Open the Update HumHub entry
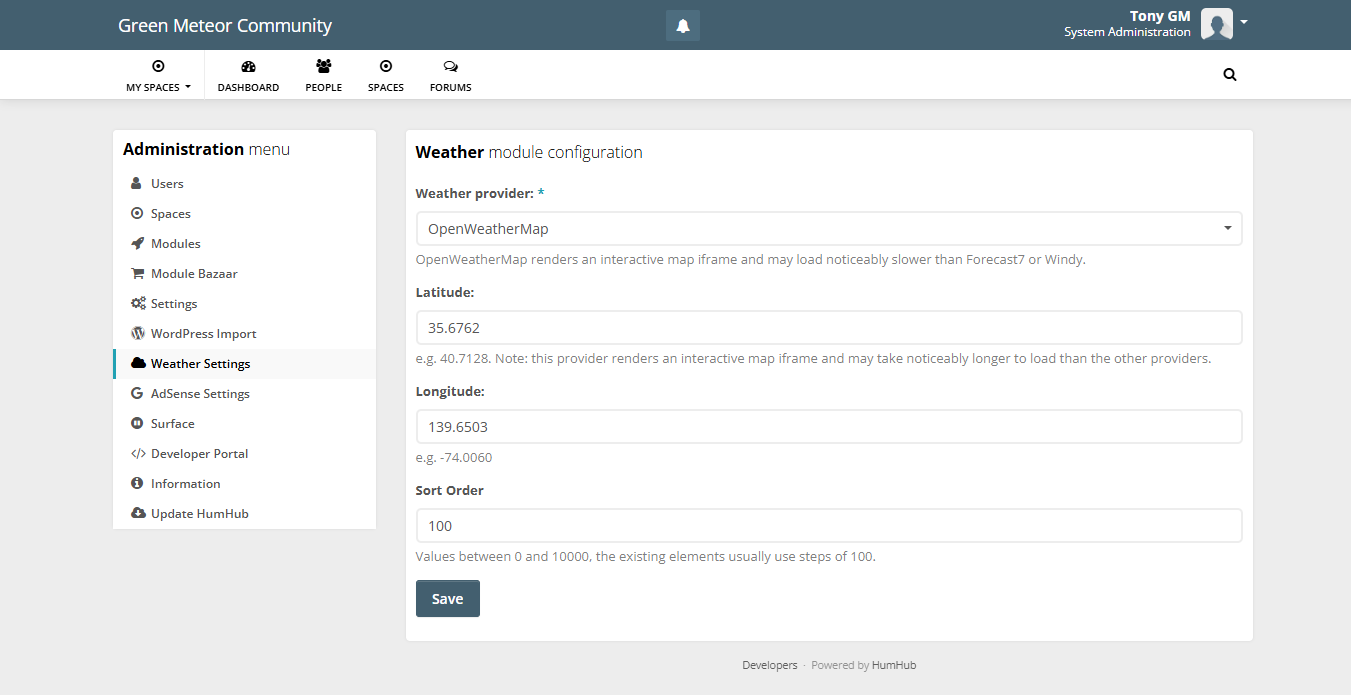Image resolution: width=1351 pixels, height=695 pixels. tap(244, 514)
